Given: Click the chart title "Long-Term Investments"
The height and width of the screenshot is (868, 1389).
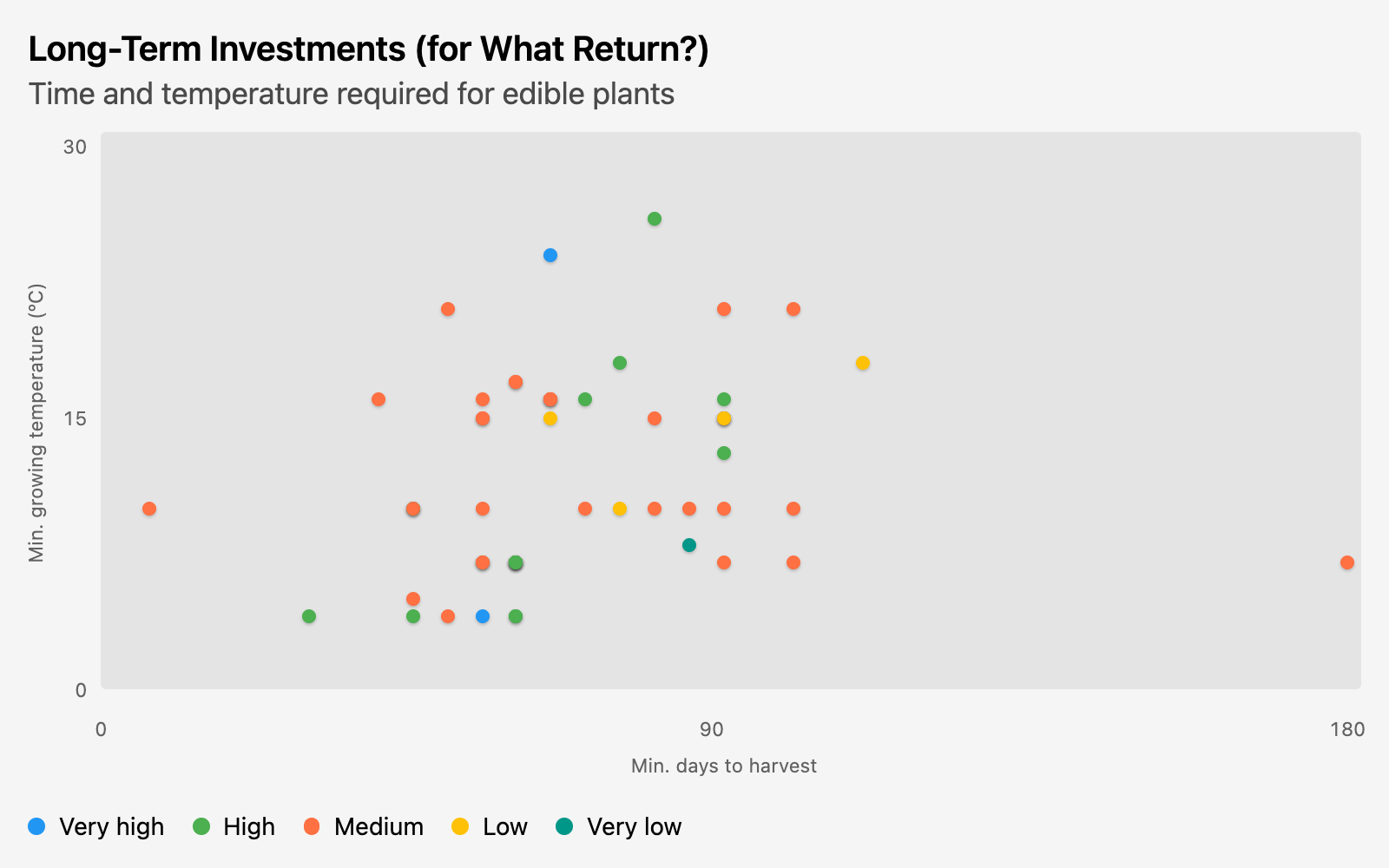Looking at the screenshot, I should pyautogui.click(x=368, y=49).
